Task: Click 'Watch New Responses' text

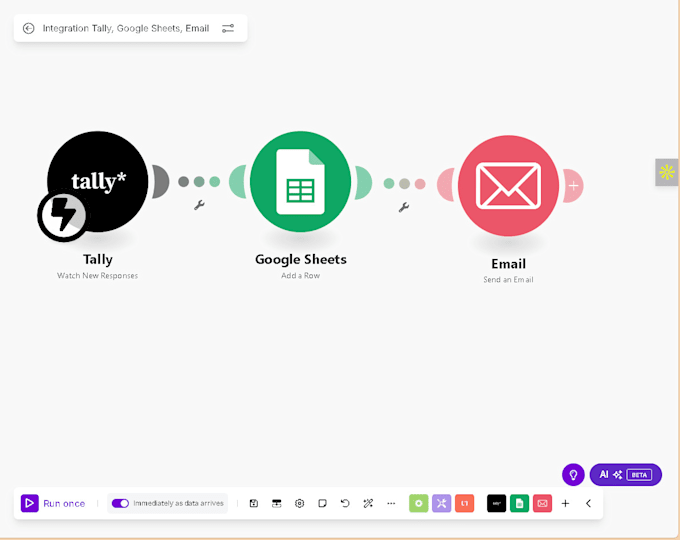Action: (x=98, y=275)
